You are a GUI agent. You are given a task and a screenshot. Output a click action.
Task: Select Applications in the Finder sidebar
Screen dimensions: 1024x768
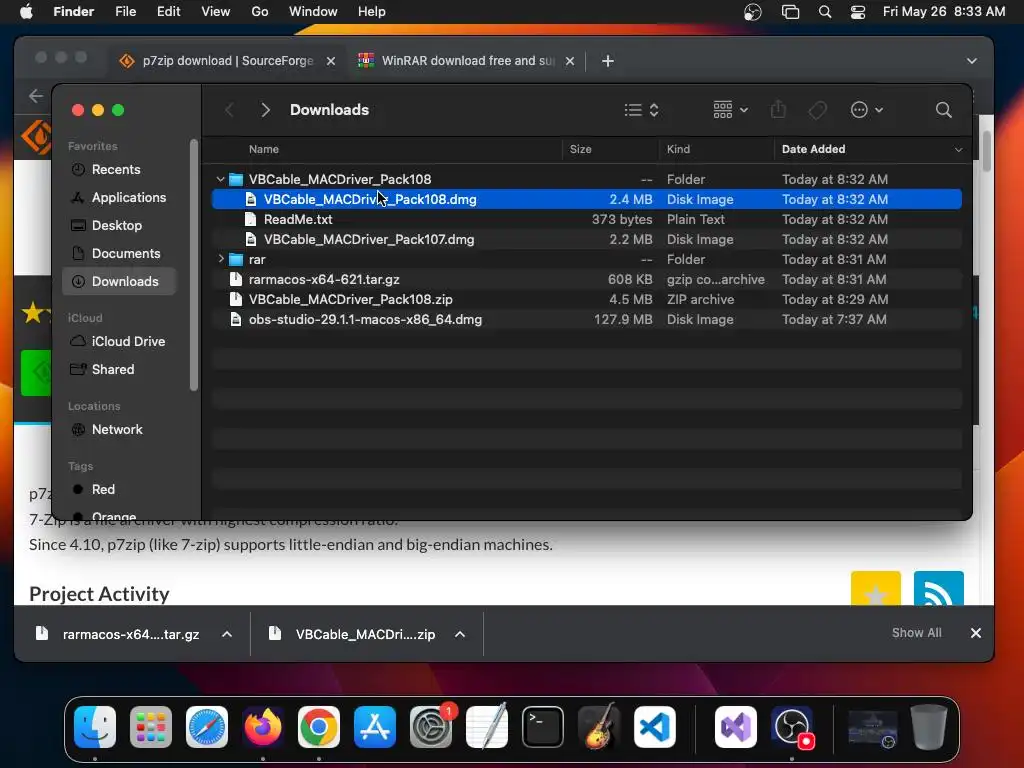coord(119,197)
